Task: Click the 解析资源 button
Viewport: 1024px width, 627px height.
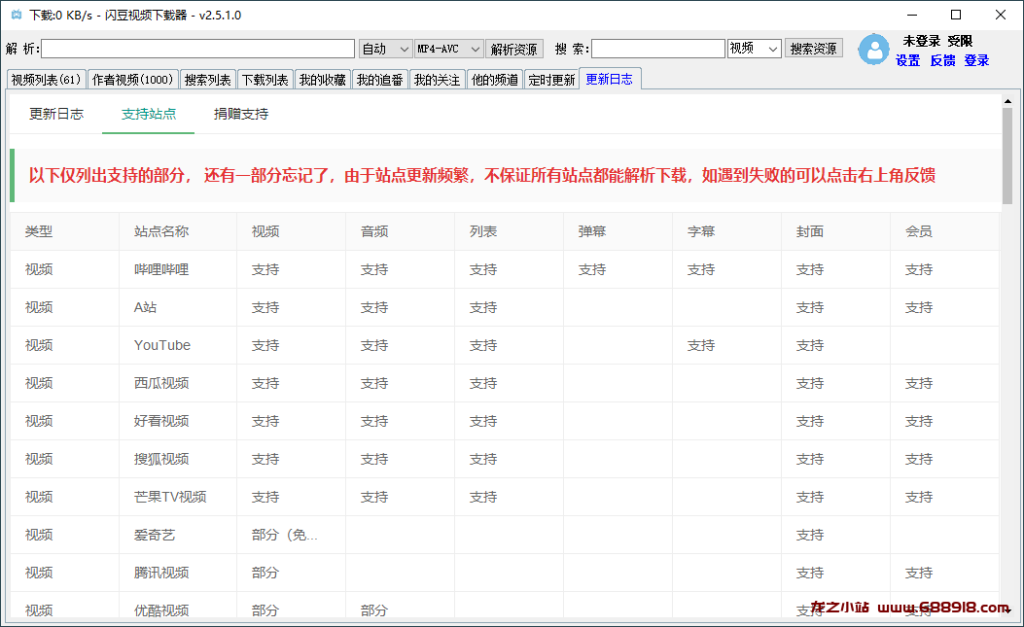Action: pyautogui.click(x=514, y=49)
